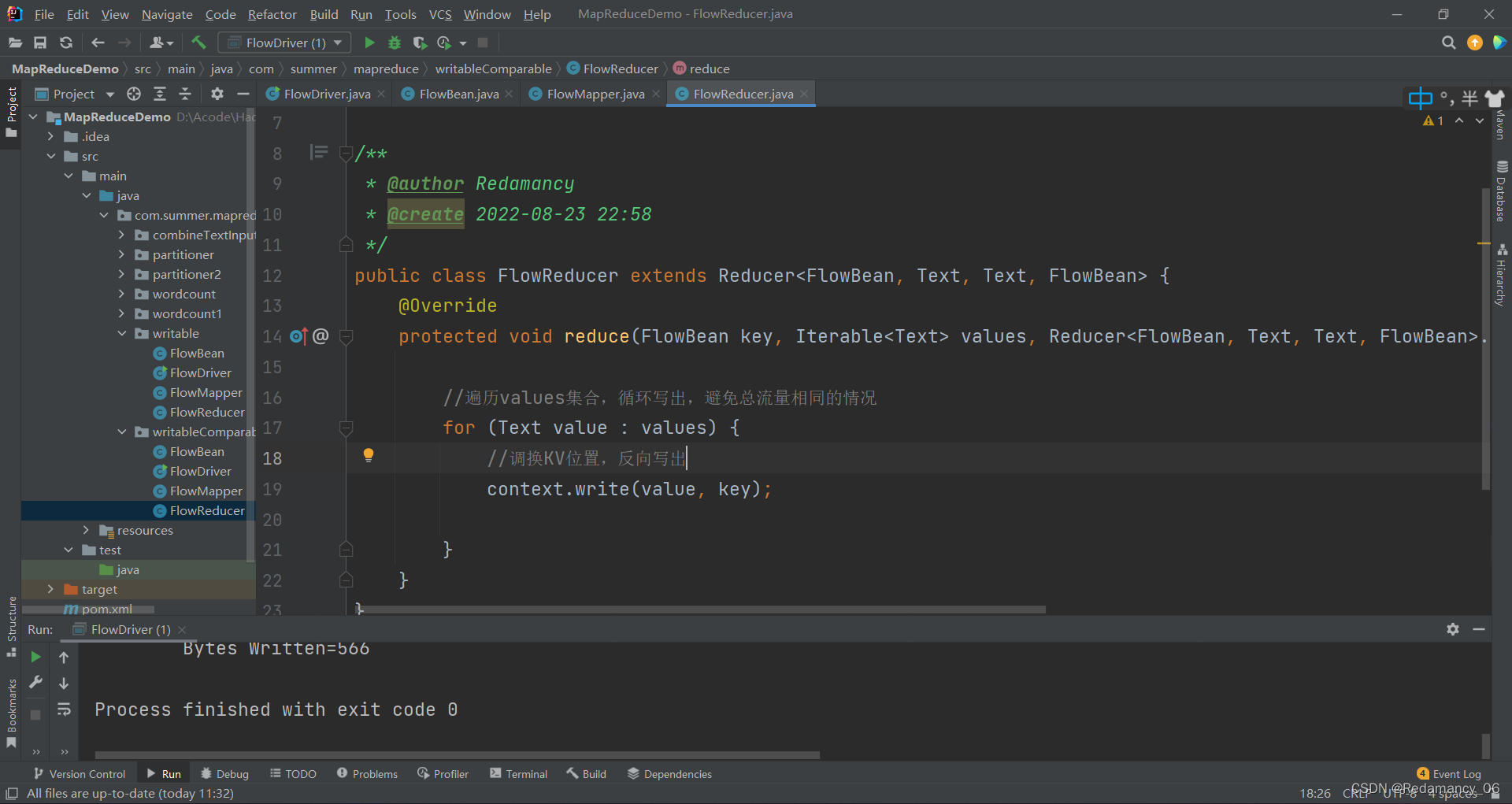Collapse the writable package

[x=121, y=333]
